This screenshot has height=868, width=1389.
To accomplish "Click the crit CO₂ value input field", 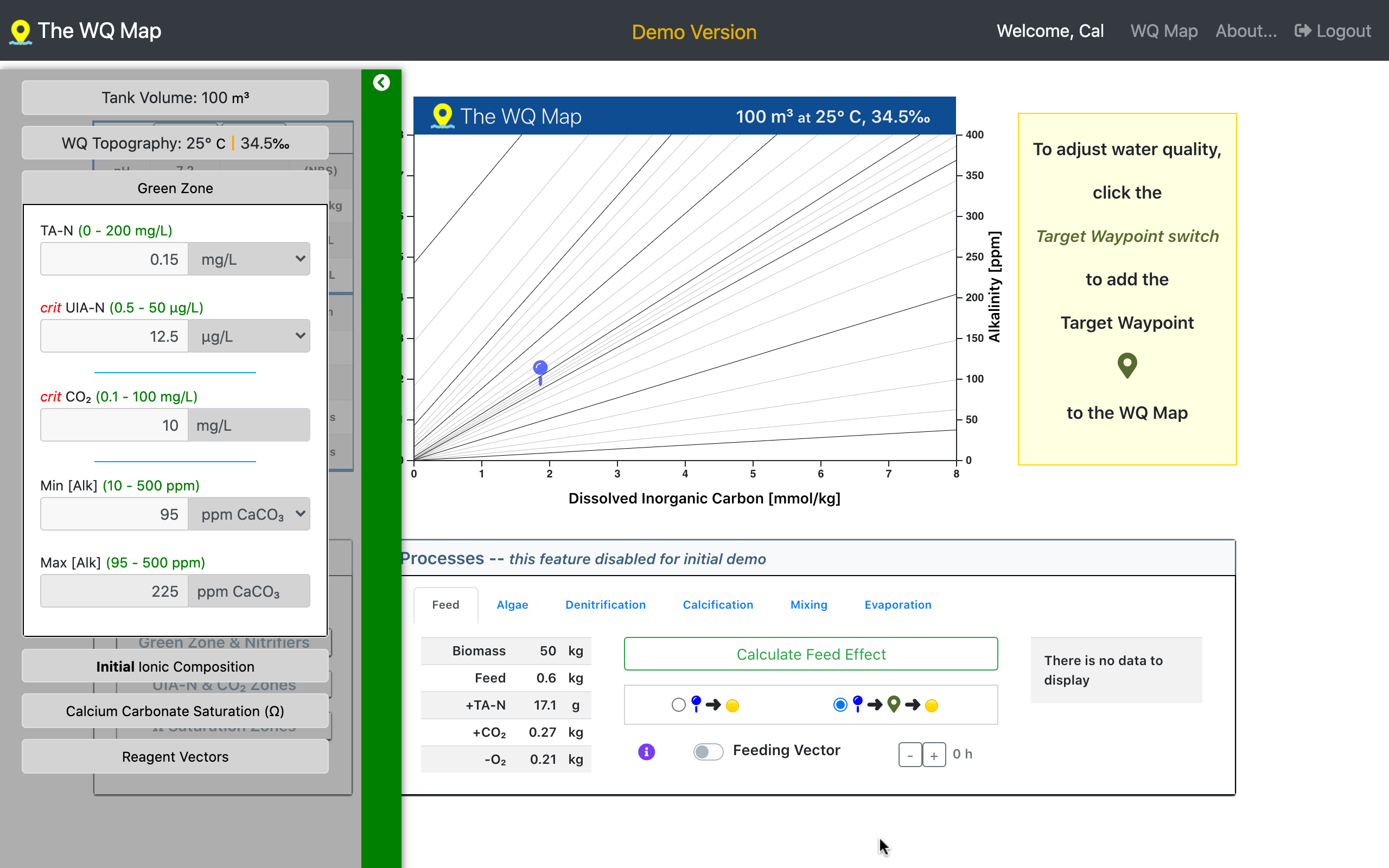I will [x=114, y=425].
